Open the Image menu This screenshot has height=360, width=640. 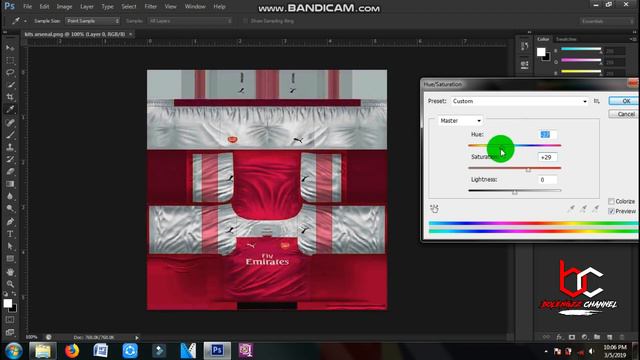click(64, 7)
